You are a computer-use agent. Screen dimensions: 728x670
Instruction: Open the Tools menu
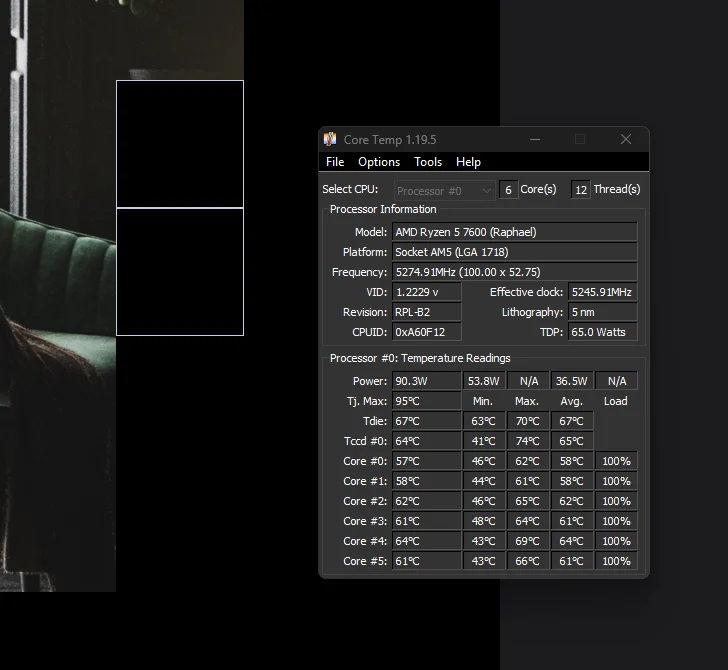(428, 162)
